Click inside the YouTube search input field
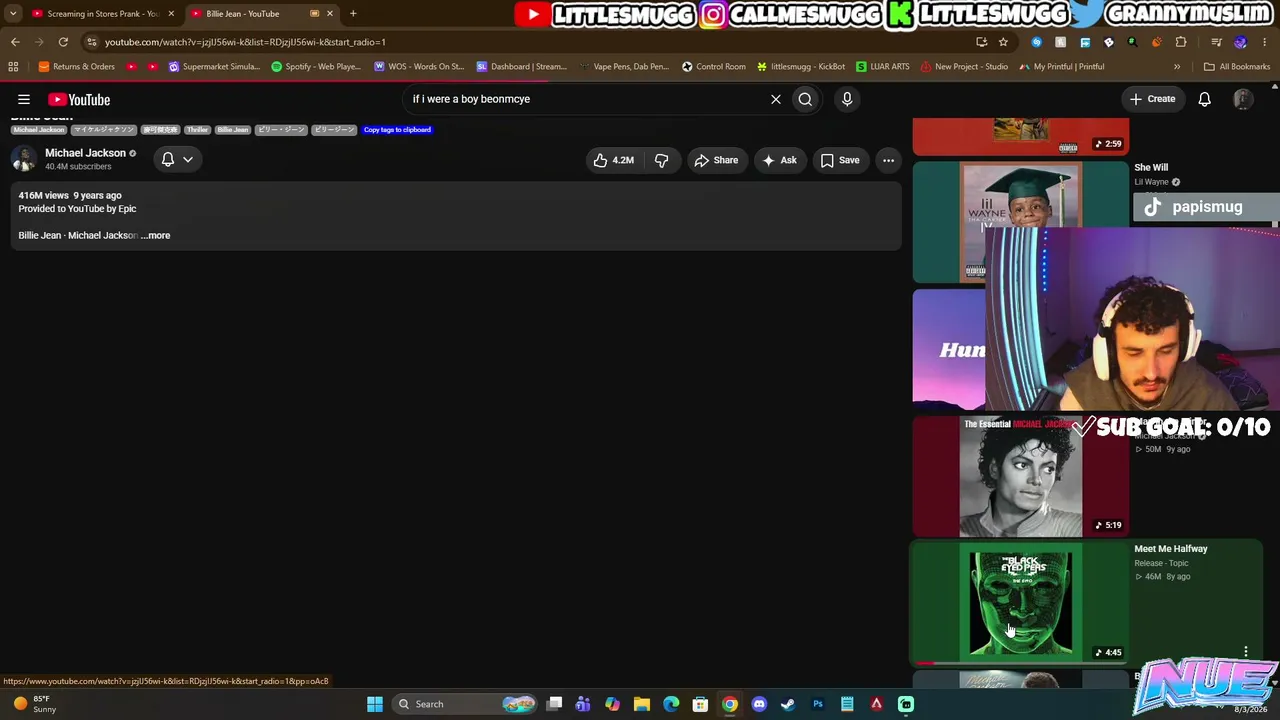The height and width of the screenshot is (720, 1280). 585,99
